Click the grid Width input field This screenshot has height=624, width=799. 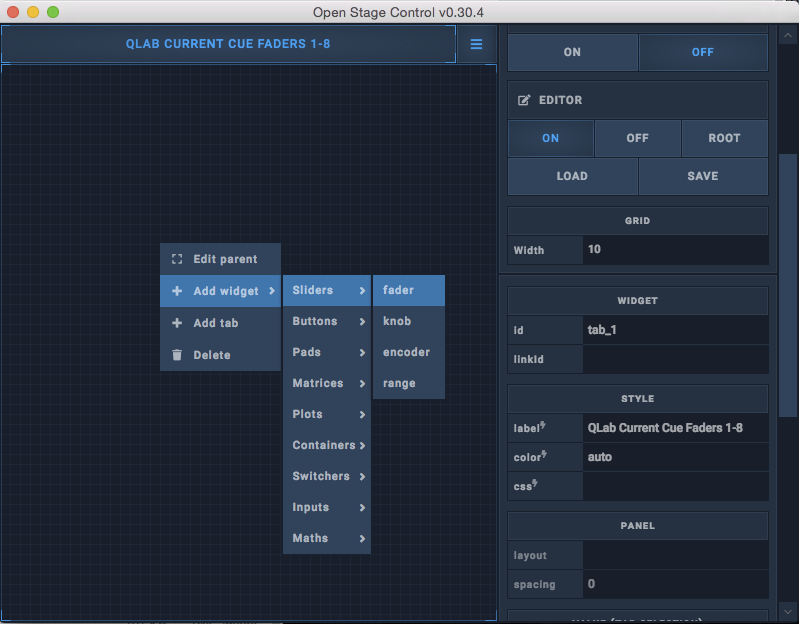click(x=675, y=249)
